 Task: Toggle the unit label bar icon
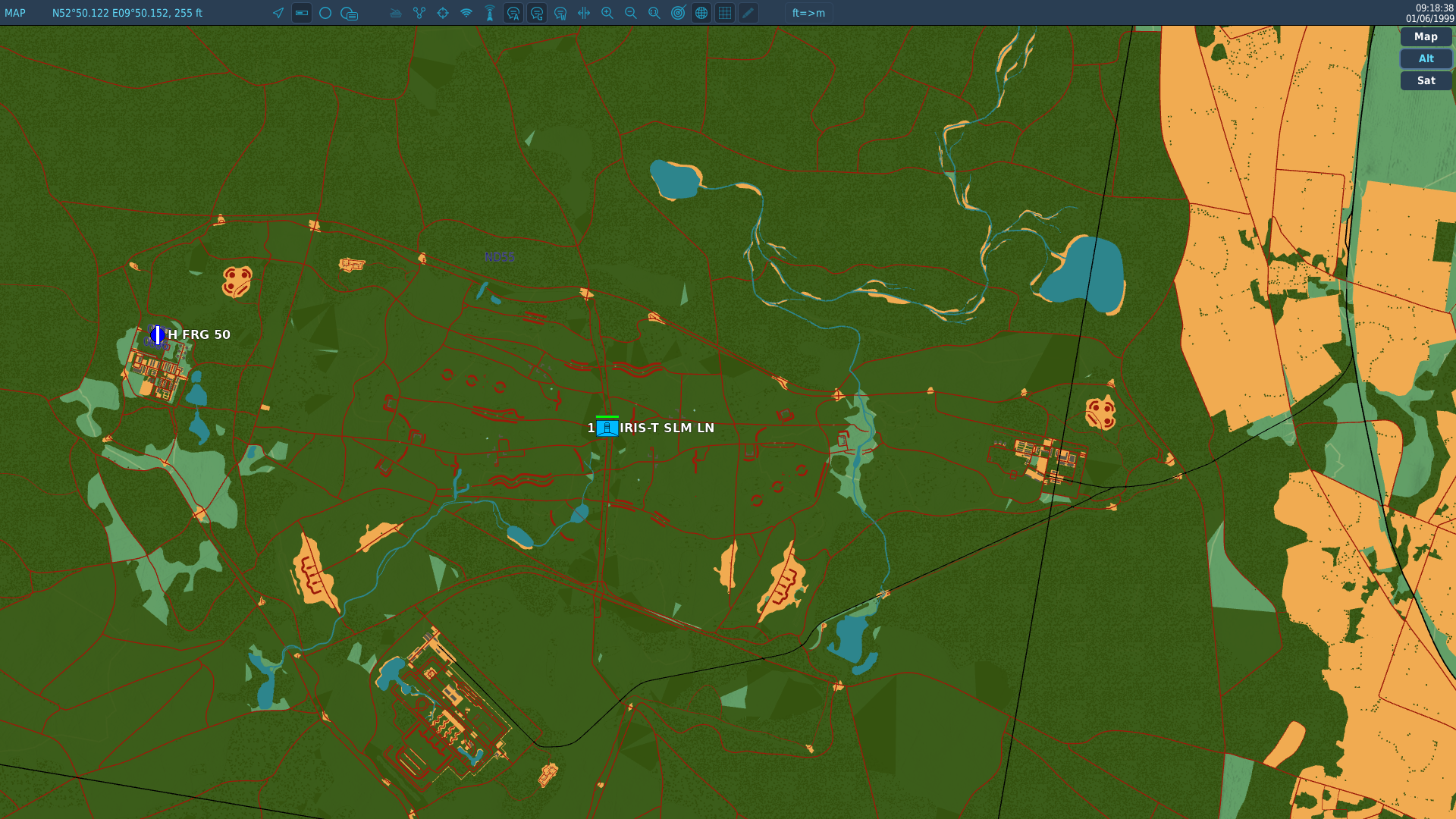click(x=302, y=13)
